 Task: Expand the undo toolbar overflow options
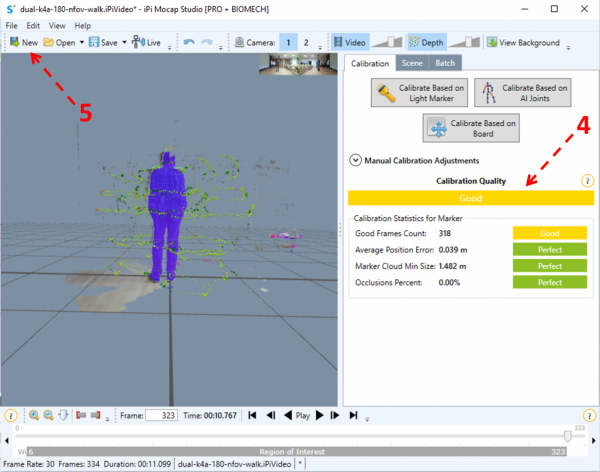[220, 47]
